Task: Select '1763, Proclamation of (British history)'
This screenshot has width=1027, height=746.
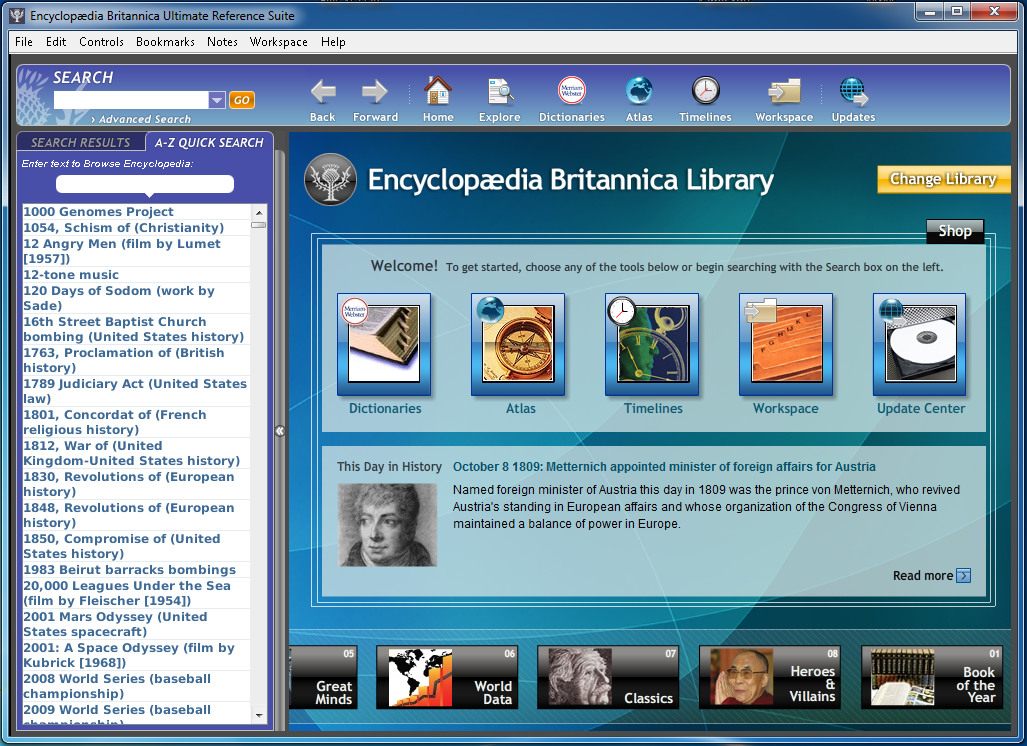Action: [136, 360]
